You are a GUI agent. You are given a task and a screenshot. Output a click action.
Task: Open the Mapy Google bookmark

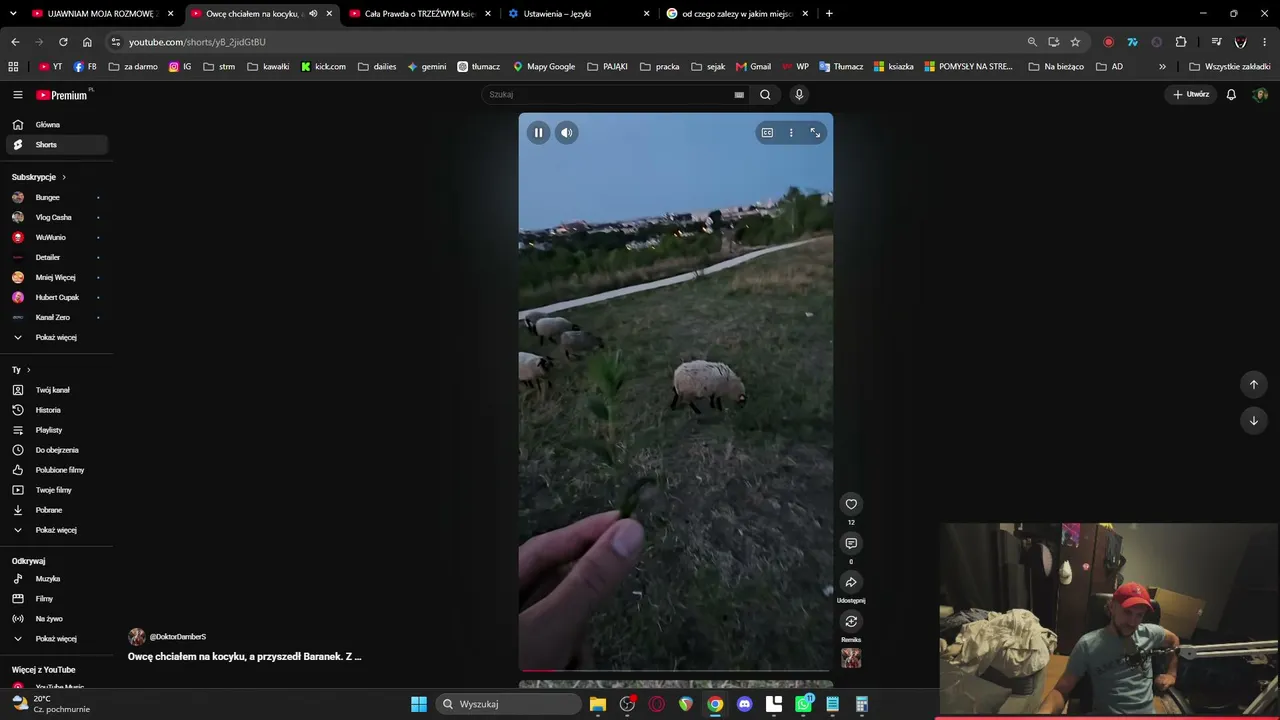click(544, 67)
